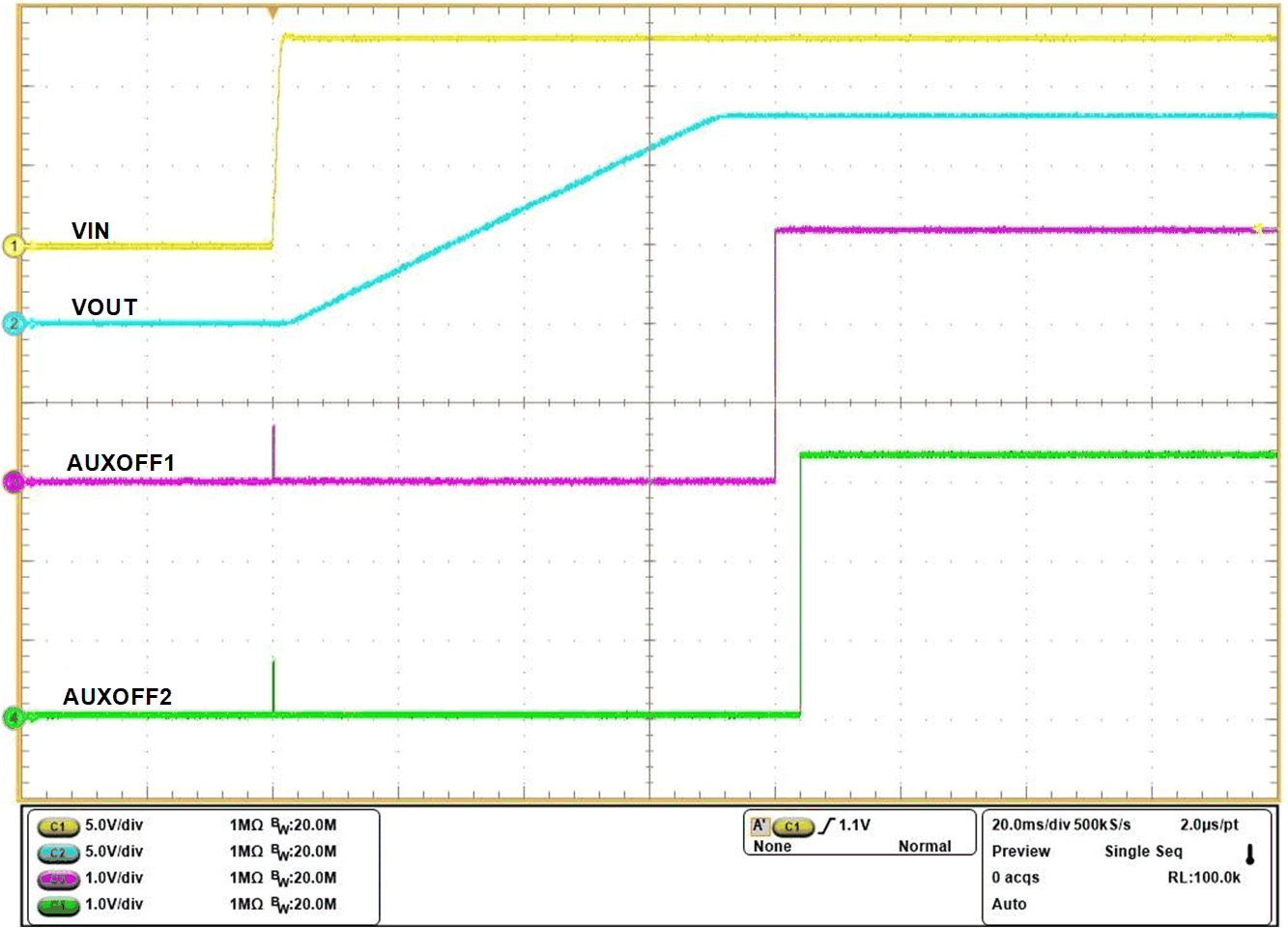Click the C4 1.0V/div scale readout

(114, 905)
